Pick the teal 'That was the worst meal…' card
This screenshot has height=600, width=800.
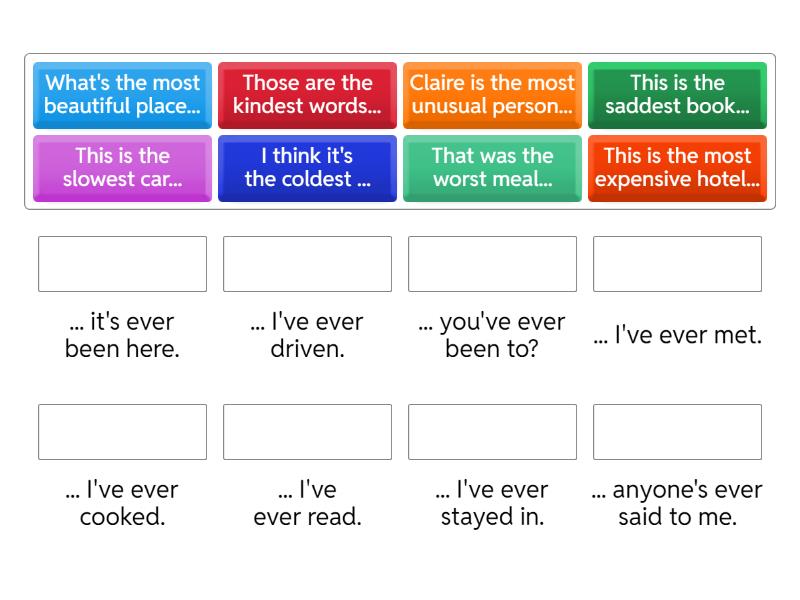(x=492, y=167)
